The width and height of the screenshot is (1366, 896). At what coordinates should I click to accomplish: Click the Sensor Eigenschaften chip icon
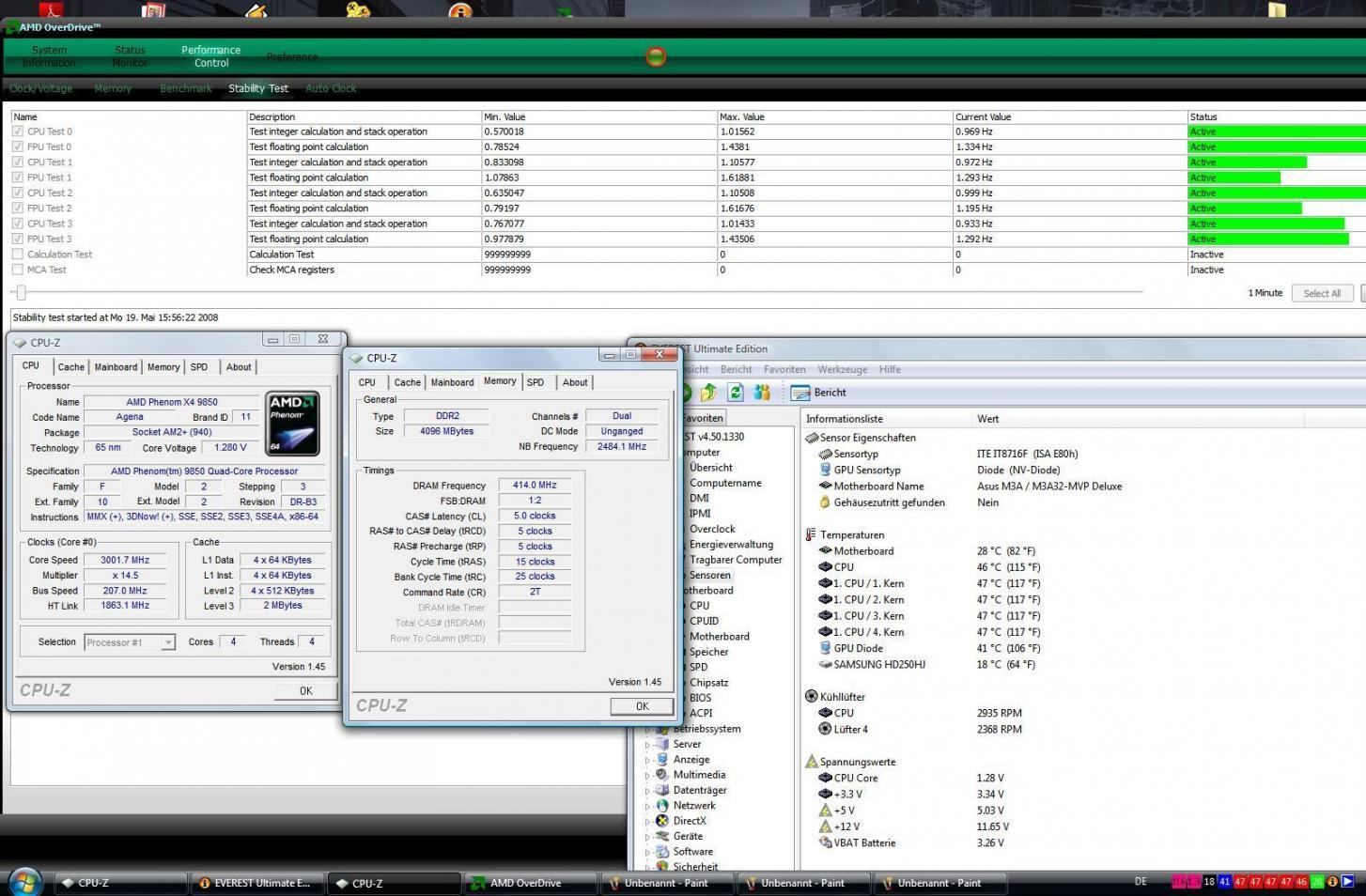[x=812, y=438]
